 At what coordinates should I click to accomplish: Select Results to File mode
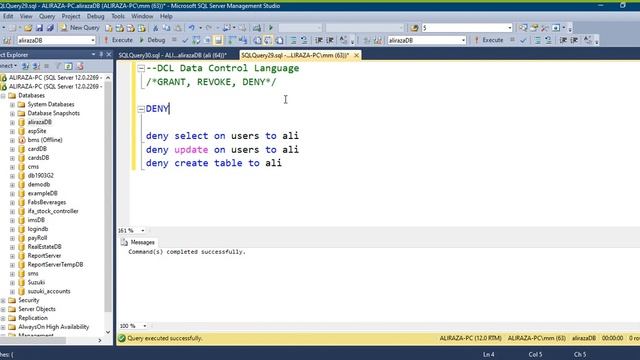[280, 40]
